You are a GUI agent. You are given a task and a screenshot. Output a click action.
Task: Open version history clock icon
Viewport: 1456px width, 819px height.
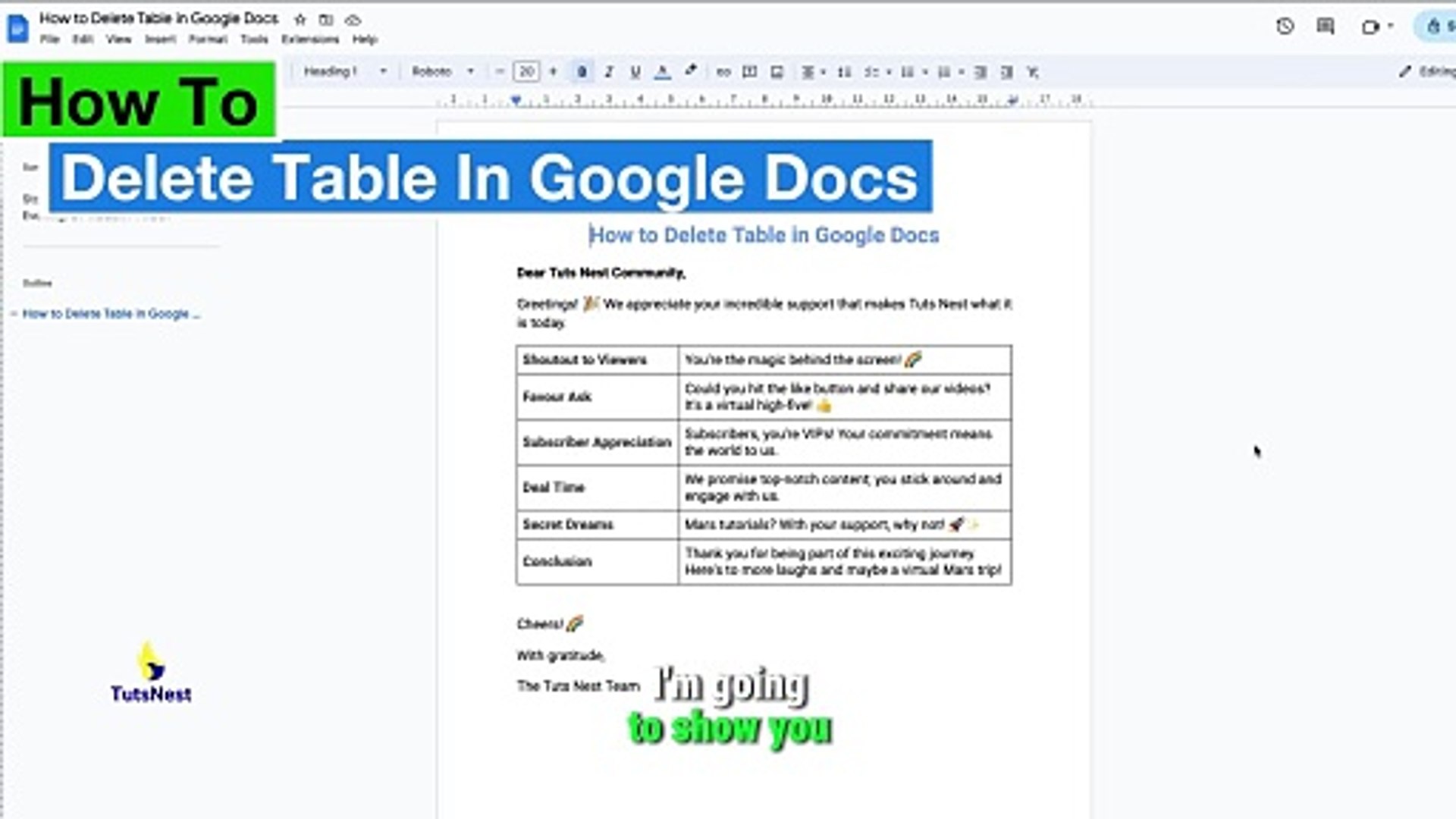[1285, 27]
